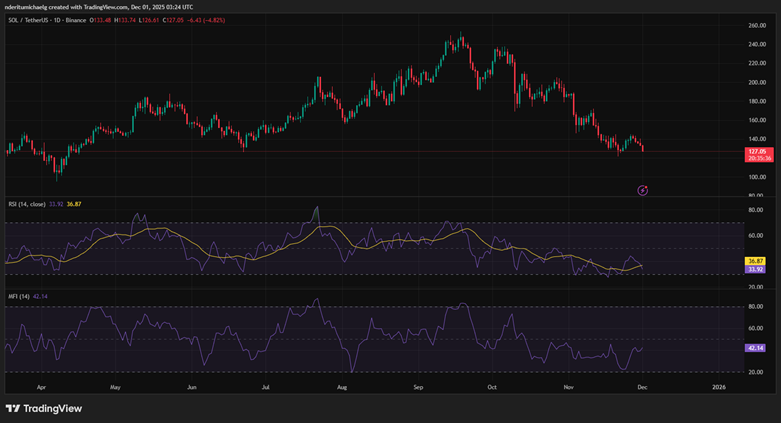Click the TradingView wordmark text at bottom

coord(53,408)
